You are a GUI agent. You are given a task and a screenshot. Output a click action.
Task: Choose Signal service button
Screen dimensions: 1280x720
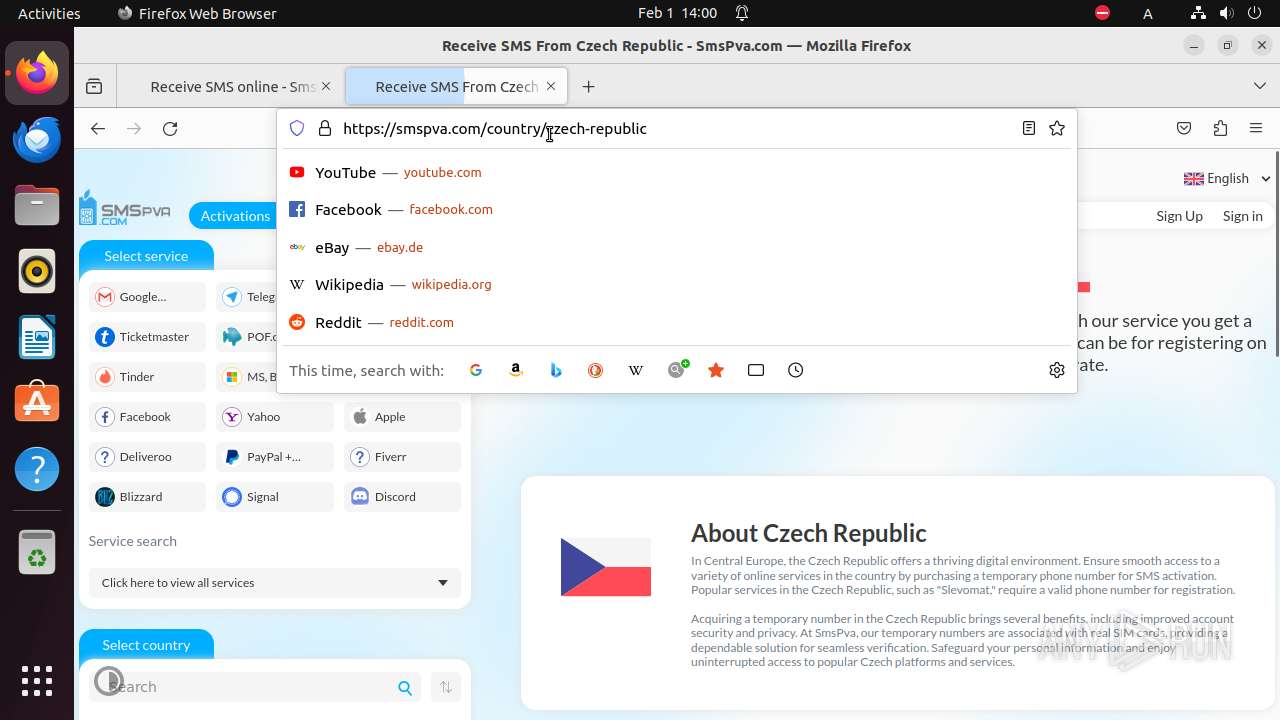pos(275,497)
